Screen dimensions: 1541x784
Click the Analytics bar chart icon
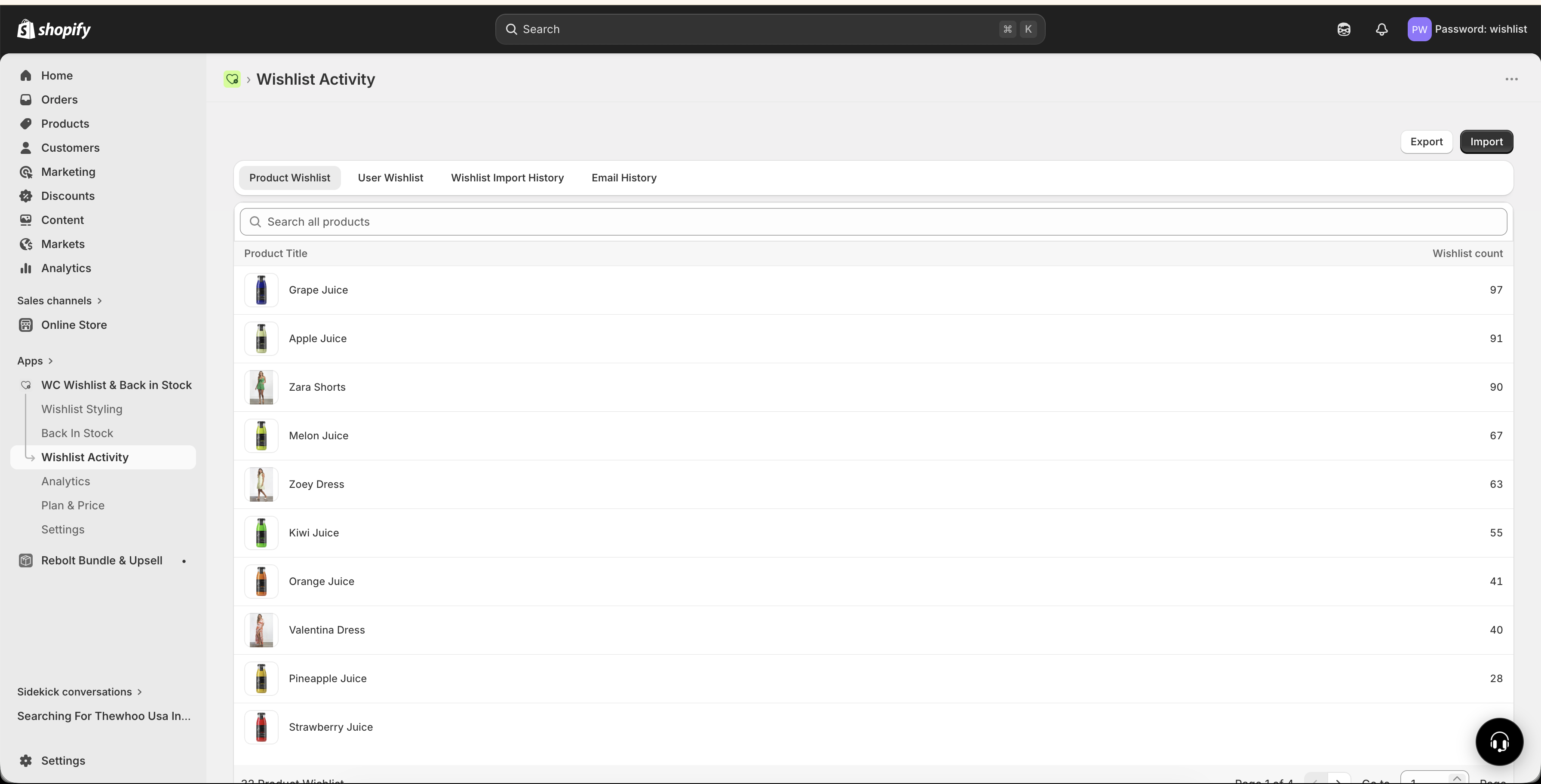pos(26,268)
